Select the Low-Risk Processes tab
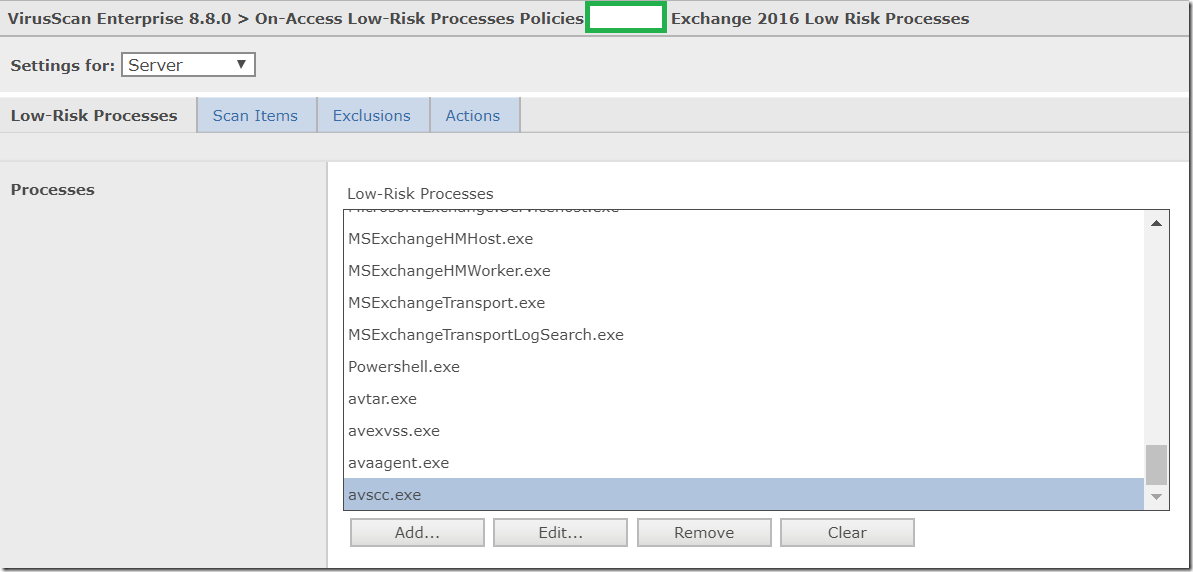The width and height of the screenshot is (1193, 572). point(94,116)
